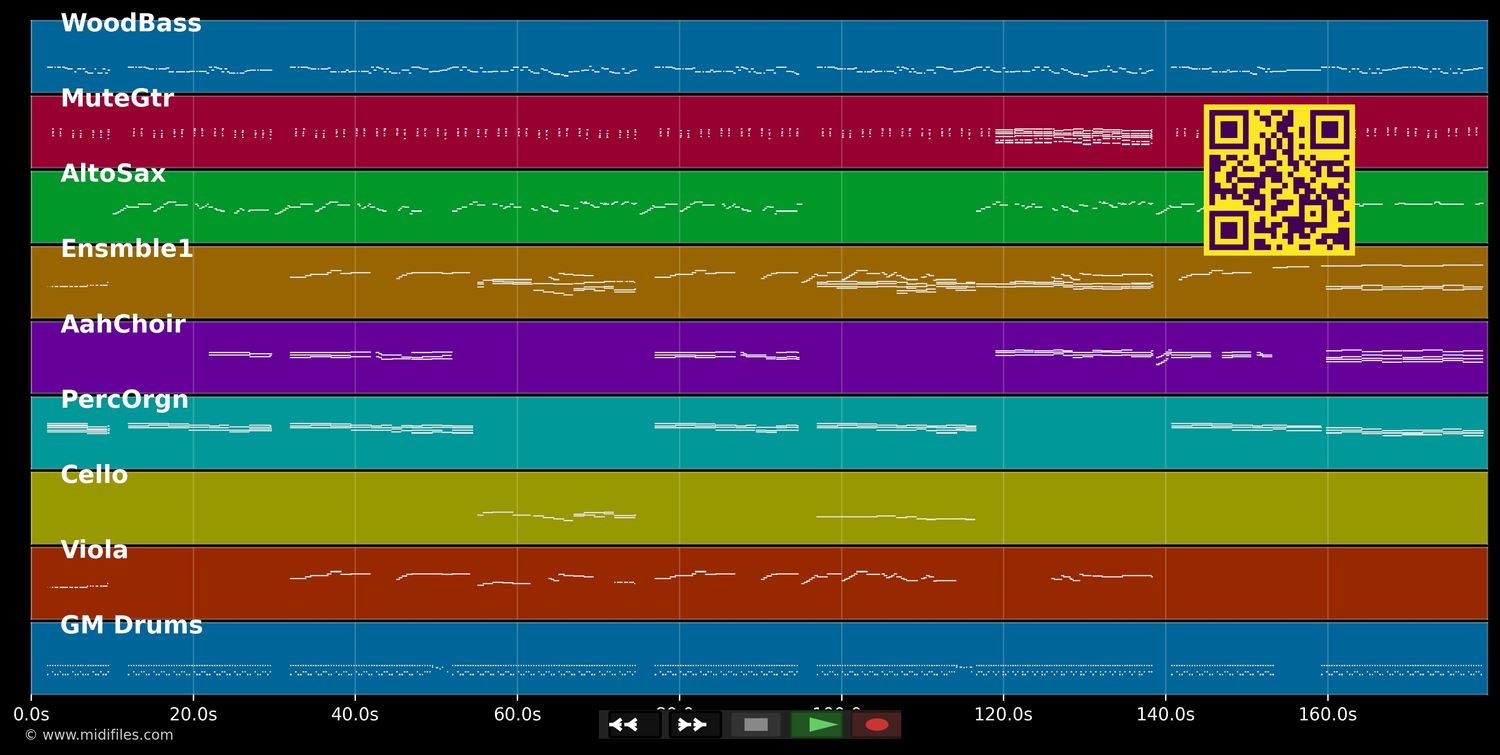Jump to the 120.0s timeline mark
The width and height of the screenshot is (1500, 755).
click(1003, 714)
